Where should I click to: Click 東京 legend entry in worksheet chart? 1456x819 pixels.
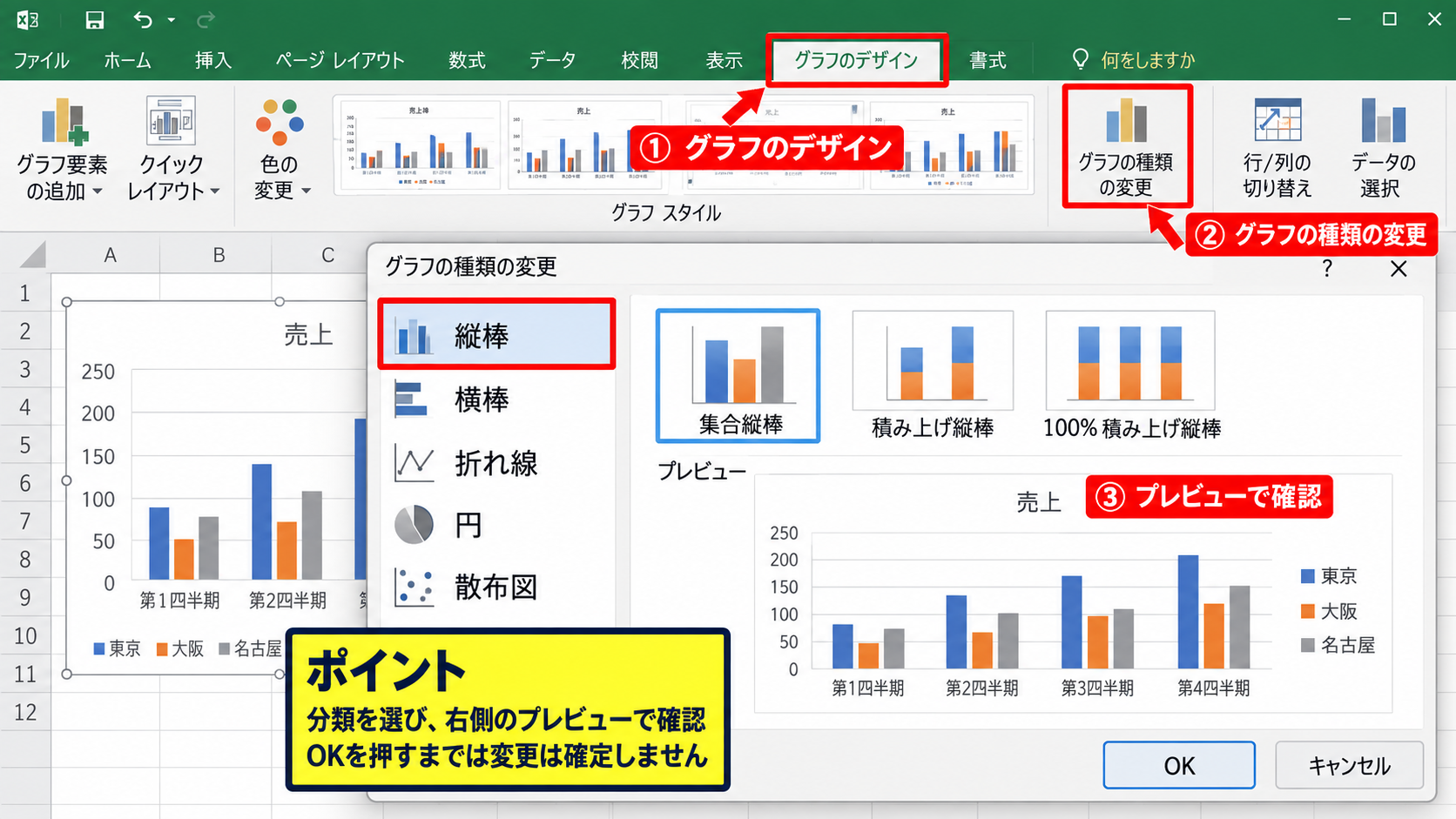(117, 648)
